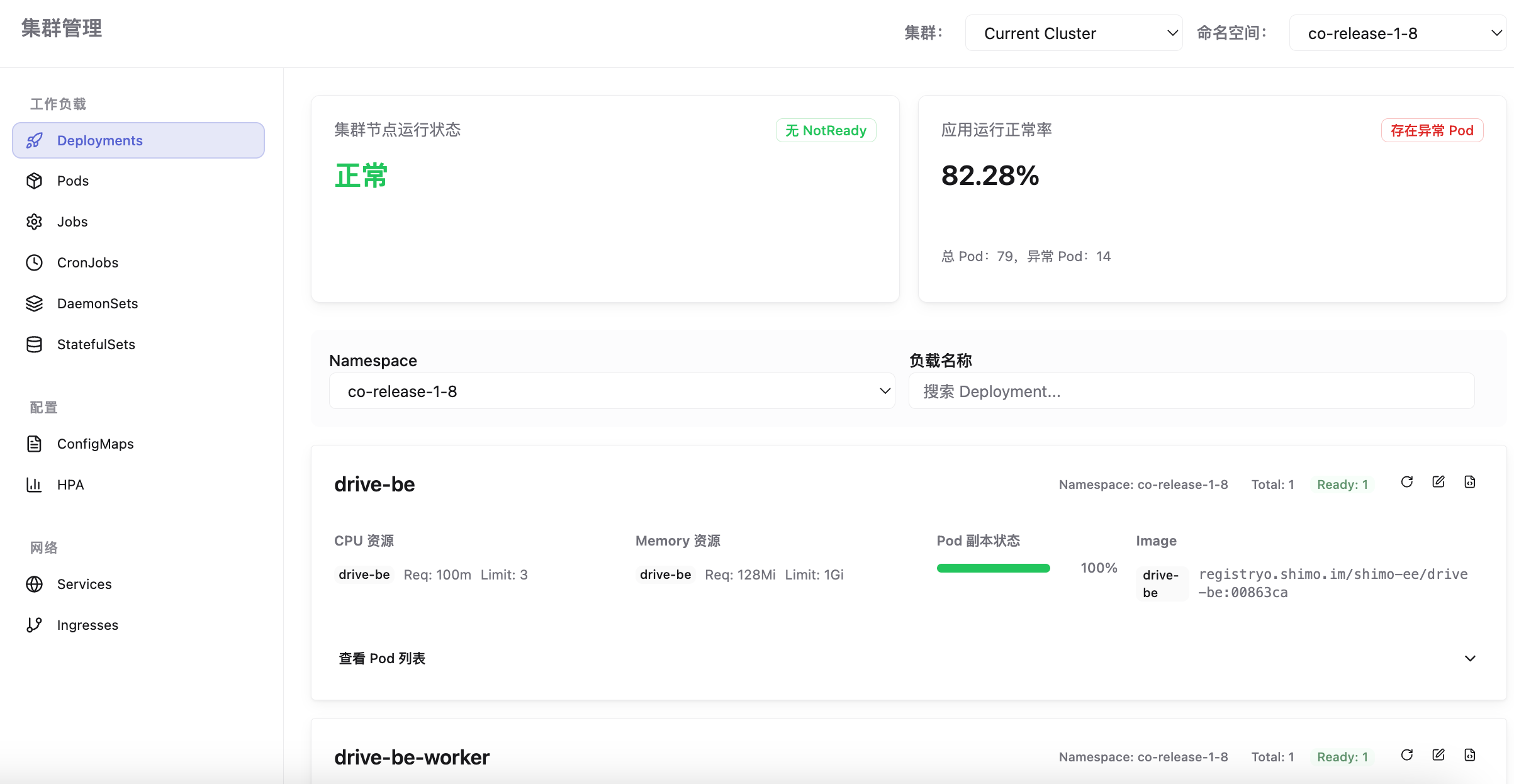Open the 命名空间 co-release-1-8 dropdown in header
This screenshot has width=1514, height=784.
pos(1398,33)
